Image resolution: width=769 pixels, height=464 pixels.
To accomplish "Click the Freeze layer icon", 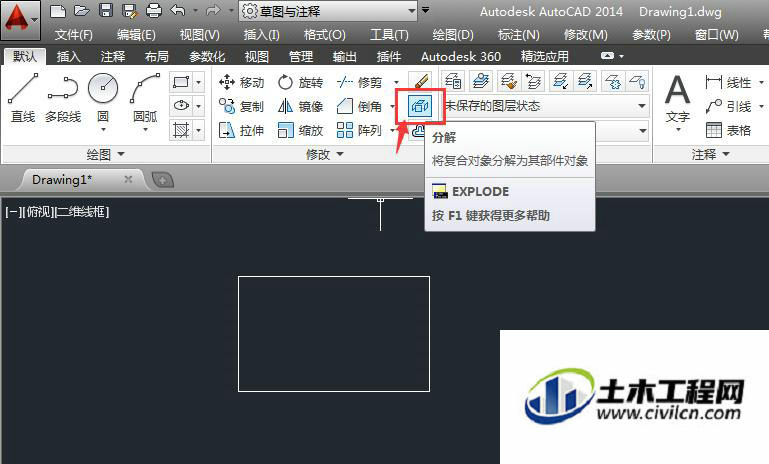I will click(613, 81).
